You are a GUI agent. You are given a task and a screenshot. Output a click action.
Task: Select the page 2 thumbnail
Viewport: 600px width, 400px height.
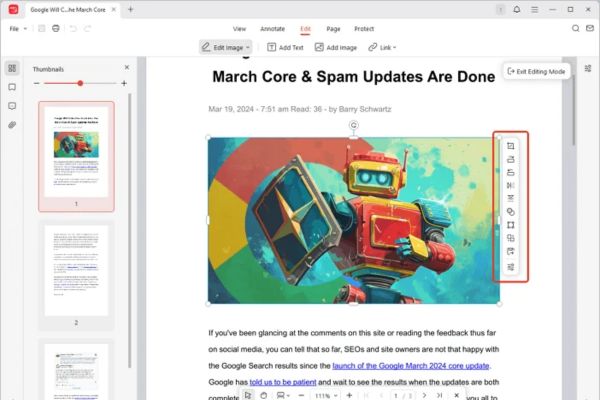[76, 270]
